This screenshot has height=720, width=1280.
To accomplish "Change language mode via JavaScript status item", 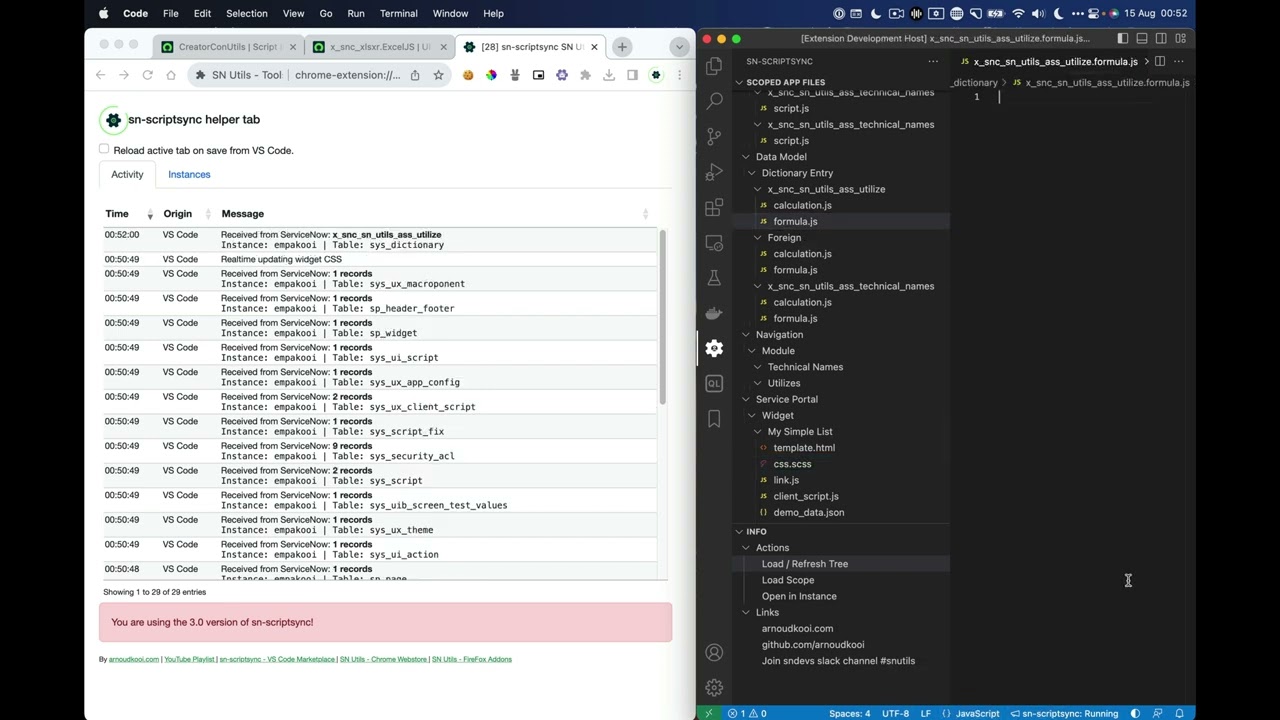I will tap(977, 713).
